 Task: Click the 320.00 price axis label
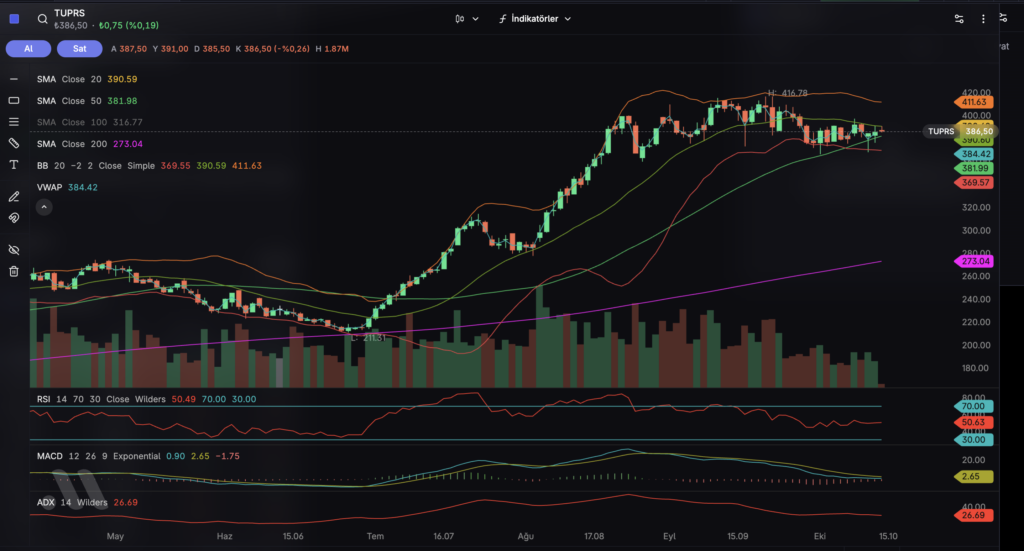(976, 208)
